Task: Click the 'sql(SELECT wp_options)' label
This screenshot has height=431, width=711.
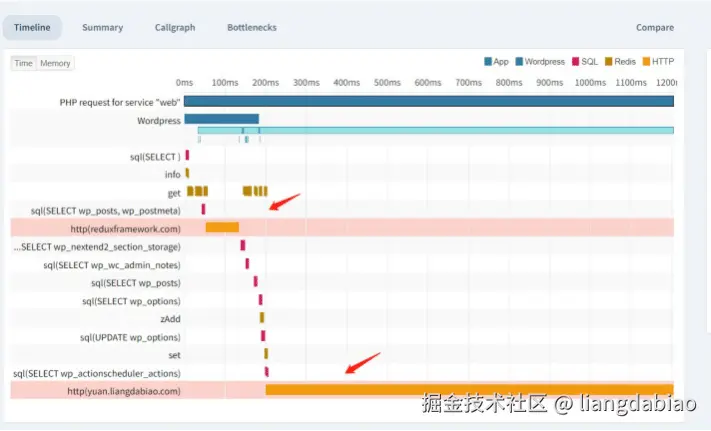Action: pyautogui.click(x=131, y=301)
